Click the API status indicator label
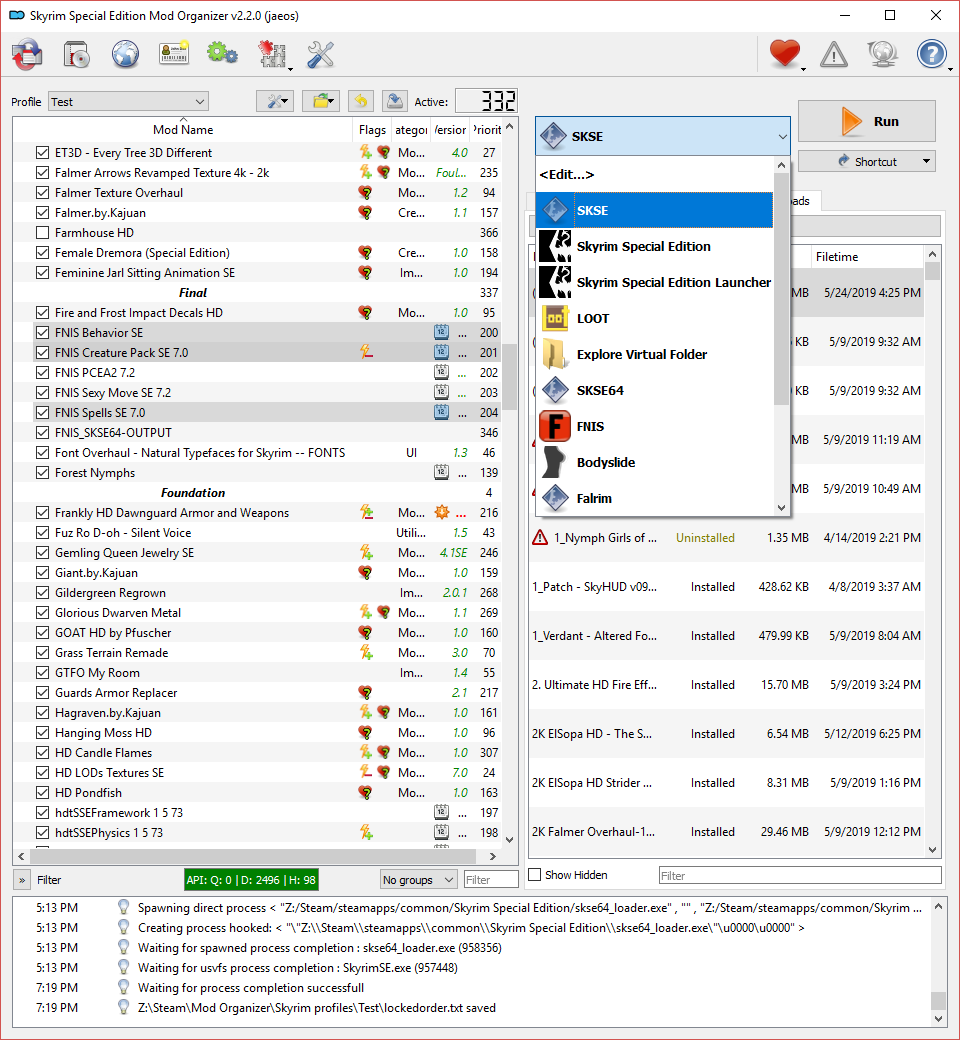The height and width of the screenshot is (1040, 960). (251, 880)
